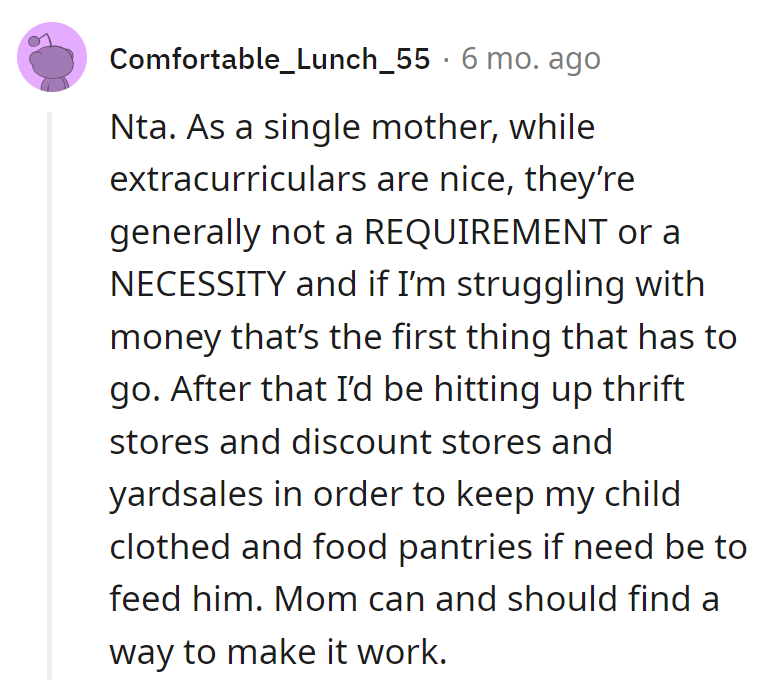Click the dot separator before the timestamp
Screen dimensions: 774x680
click(x=446, y=59)
